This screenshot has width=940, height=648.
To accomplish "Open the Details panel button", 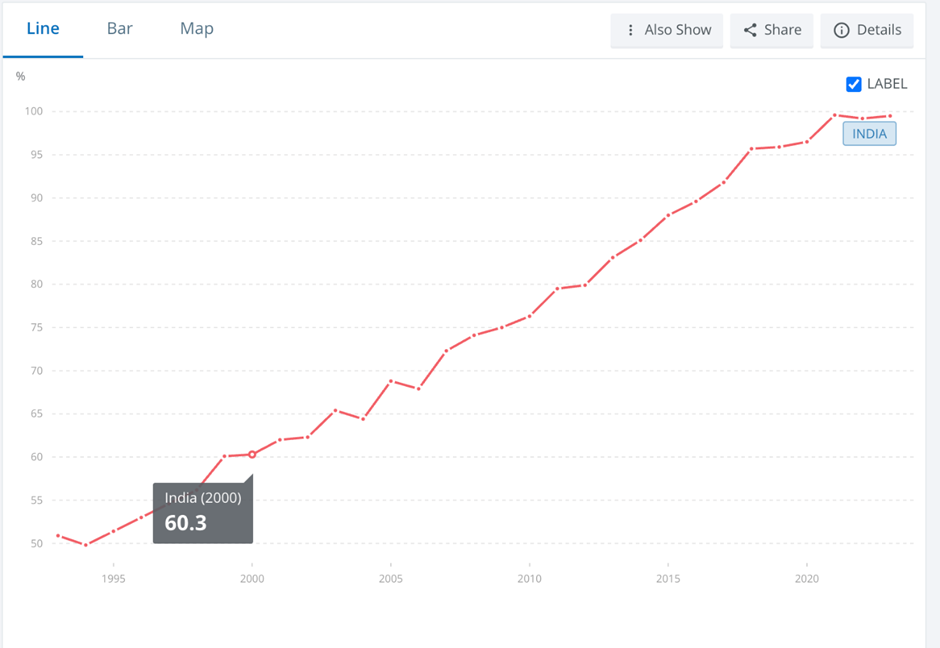I will click(867, 30).
